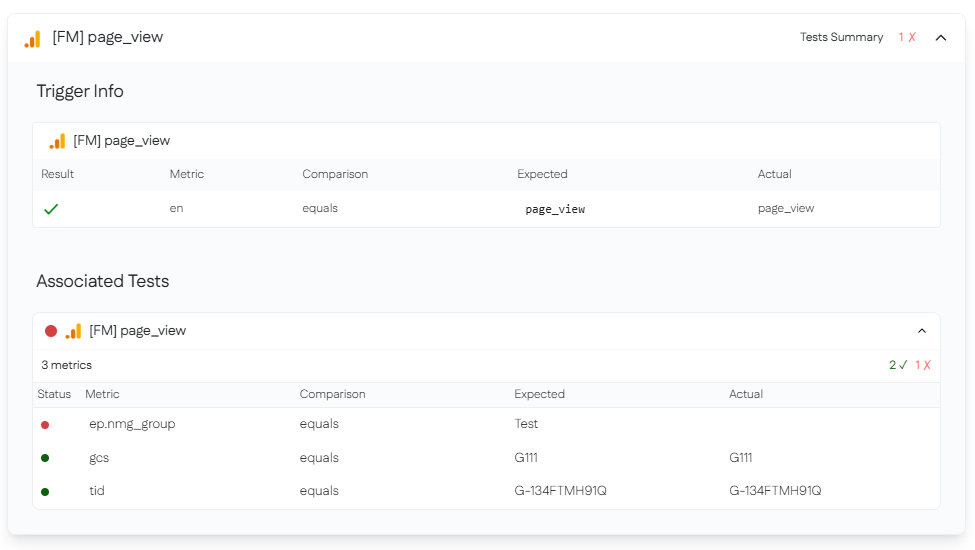Click the 1 X failed count in metrics row
Viewport: 975px width, 550px height.
click(x=923, y=365)
